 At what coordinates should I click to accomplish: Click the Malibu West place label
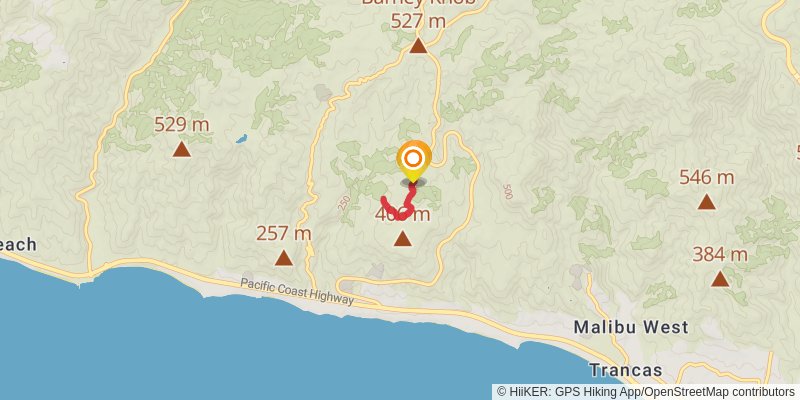pos(631,327)
